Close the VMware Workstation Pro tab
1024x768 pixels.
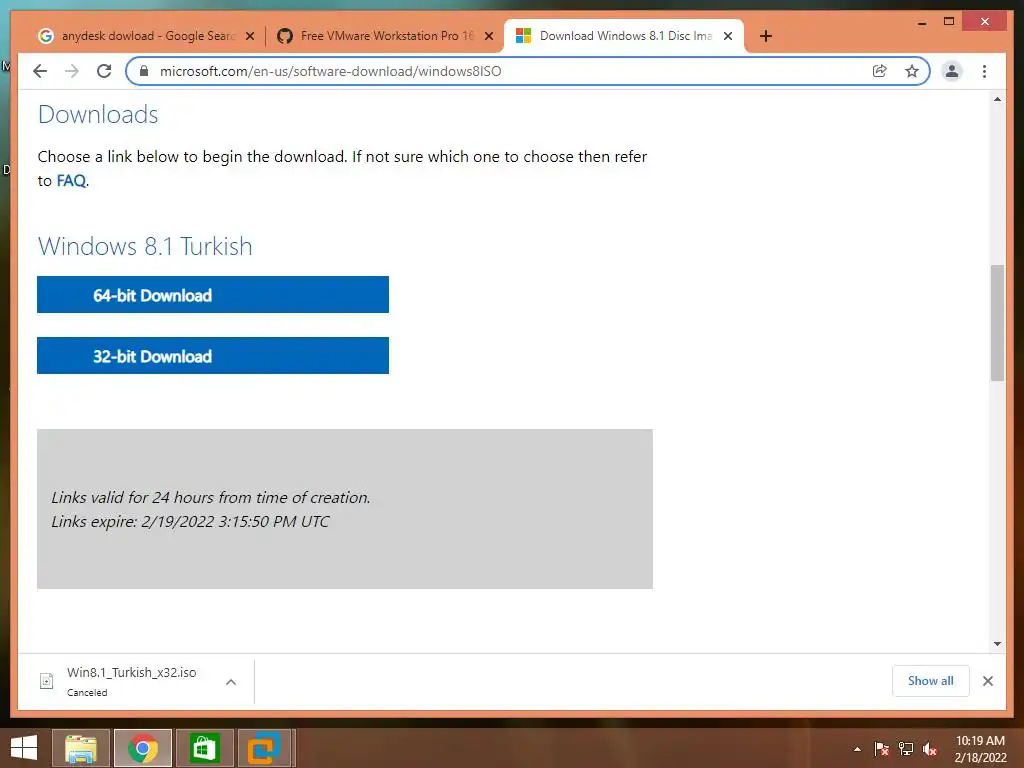[x=488, y=37]
